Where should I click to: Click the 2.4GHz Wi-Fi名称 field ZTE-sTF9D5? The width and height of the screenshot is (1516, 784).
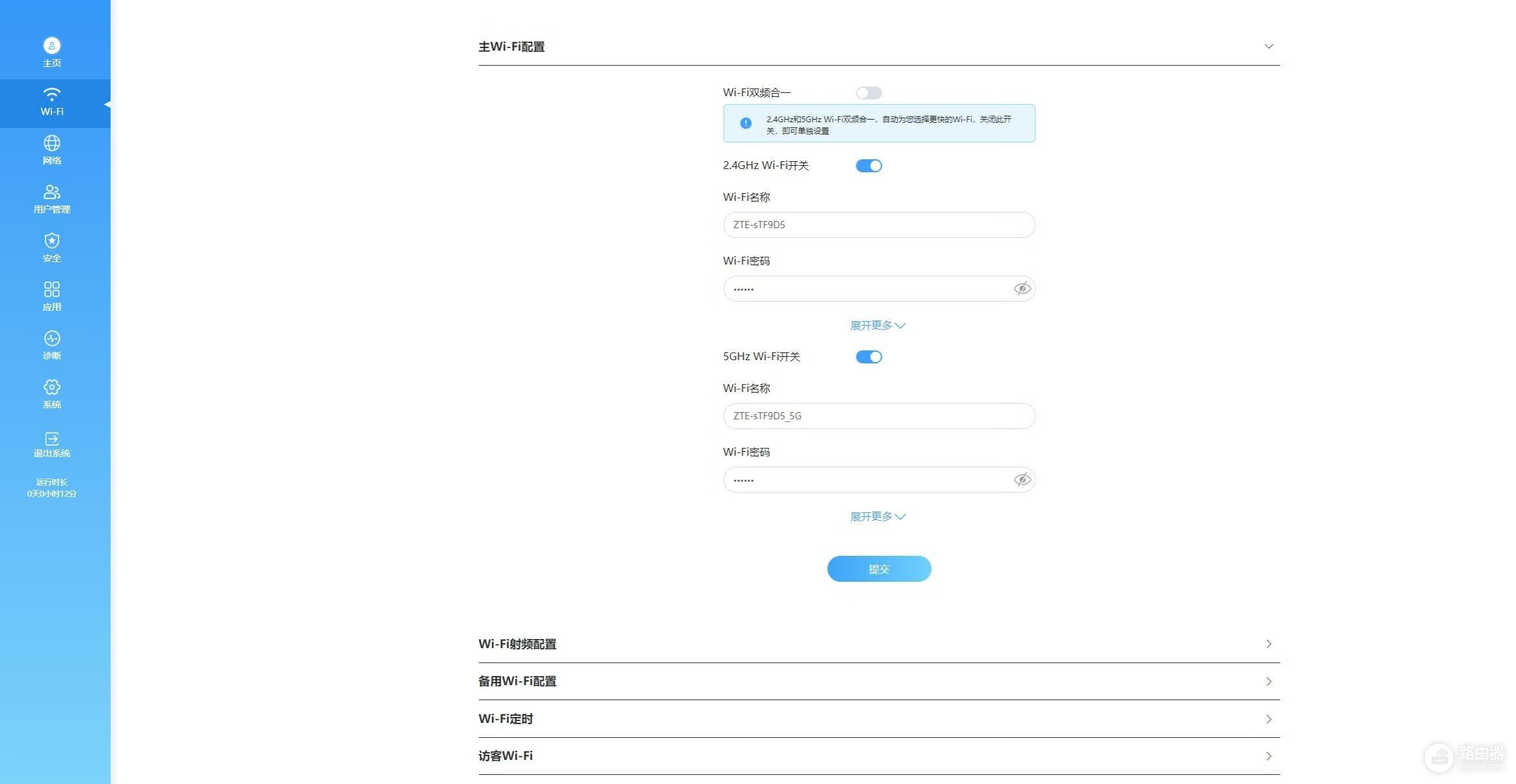point(879,225)
